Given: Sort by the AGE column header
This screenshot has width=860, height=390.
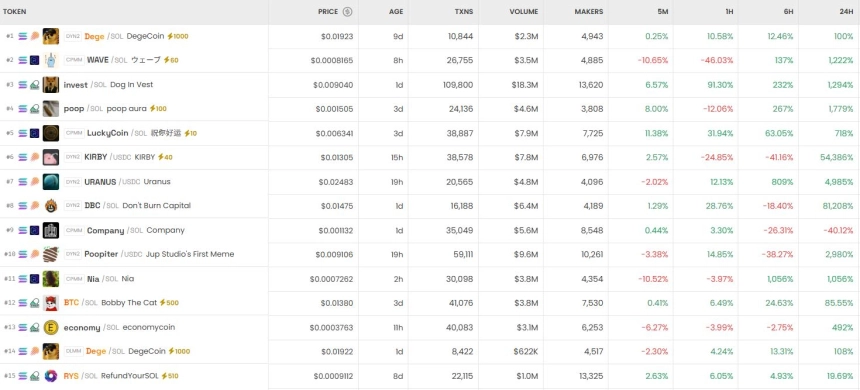Looking at the screenshot, I should tap(396, 12).
